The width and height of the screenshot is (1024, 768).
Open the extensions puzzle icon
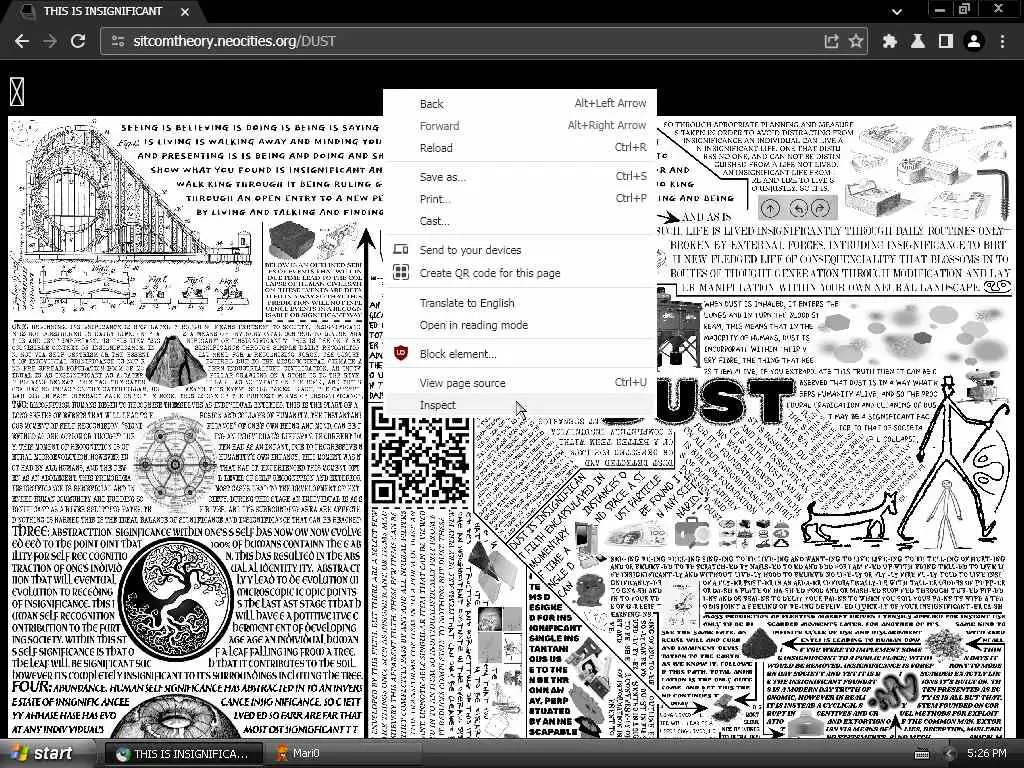click(x=889, y=41)
